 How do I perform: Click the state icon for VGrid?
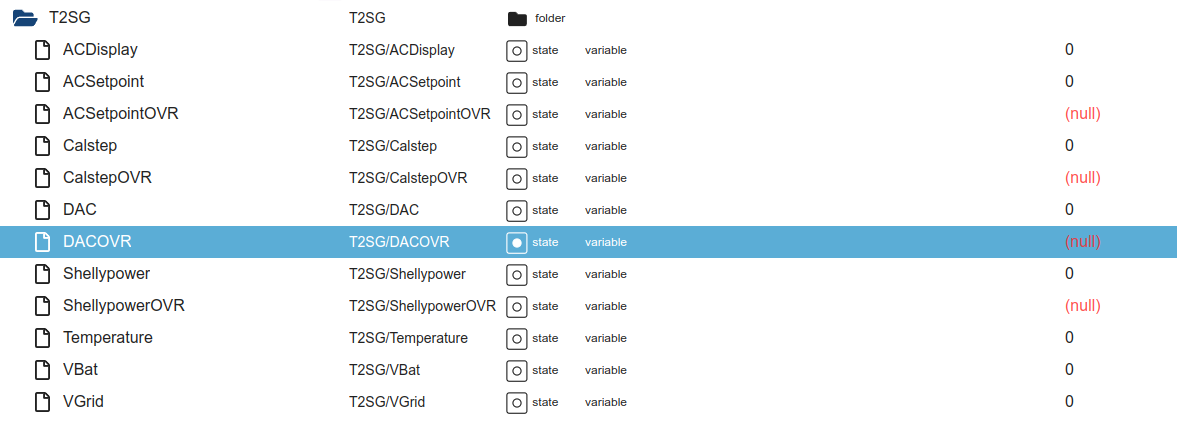tap(516, 402)
